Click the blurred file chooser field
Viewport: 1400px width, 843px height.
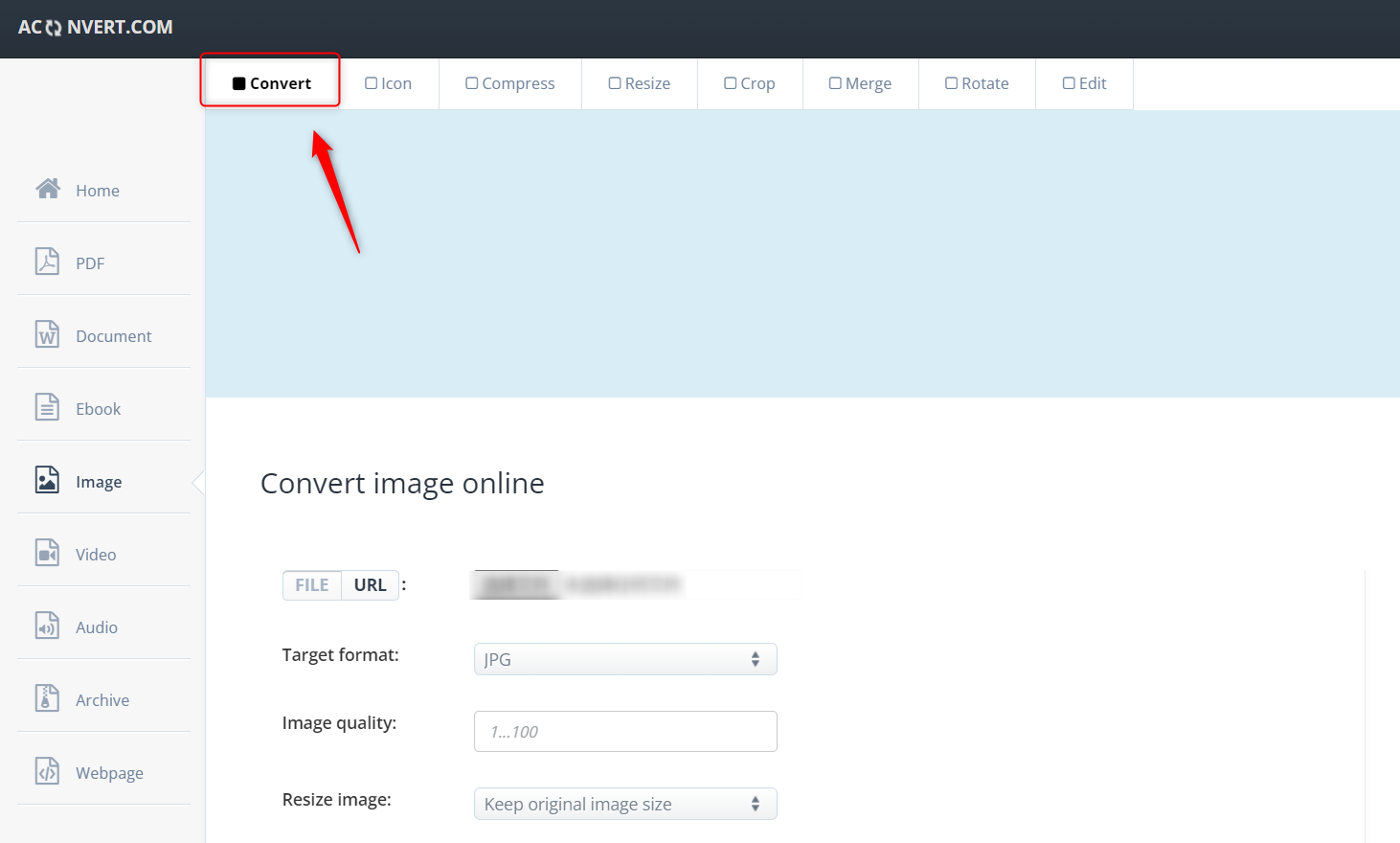[577, 584]
